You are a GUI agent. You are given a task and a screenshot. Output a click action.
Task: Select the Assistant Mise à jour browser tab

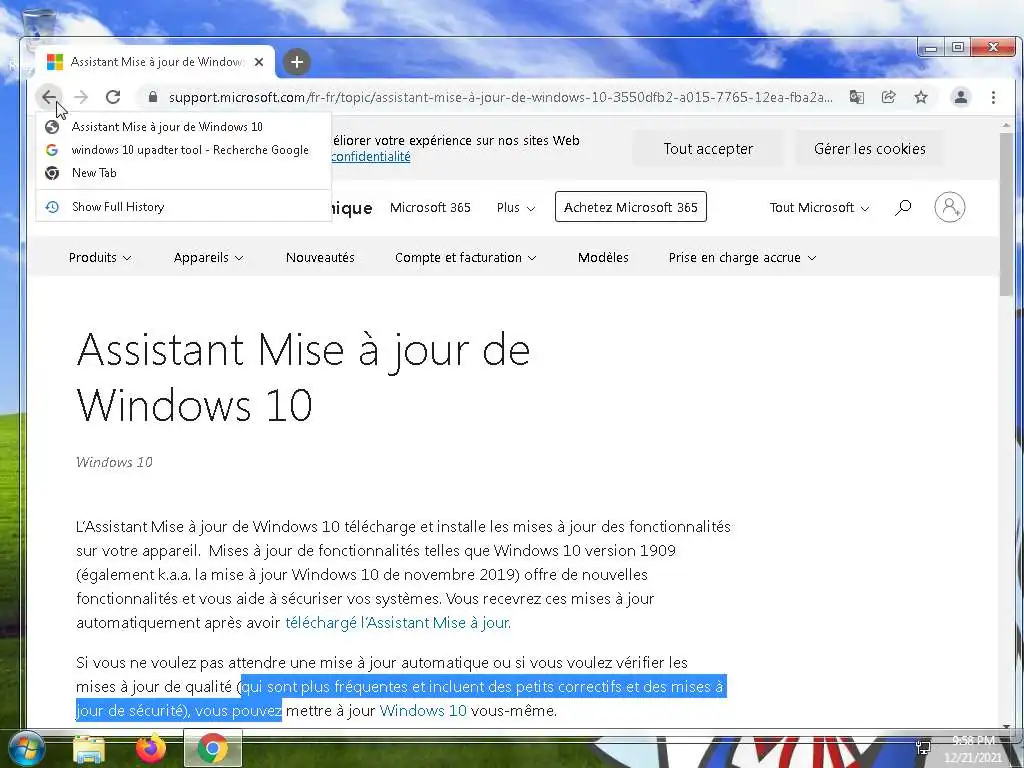pyautogui.click(x=155, y=62)
